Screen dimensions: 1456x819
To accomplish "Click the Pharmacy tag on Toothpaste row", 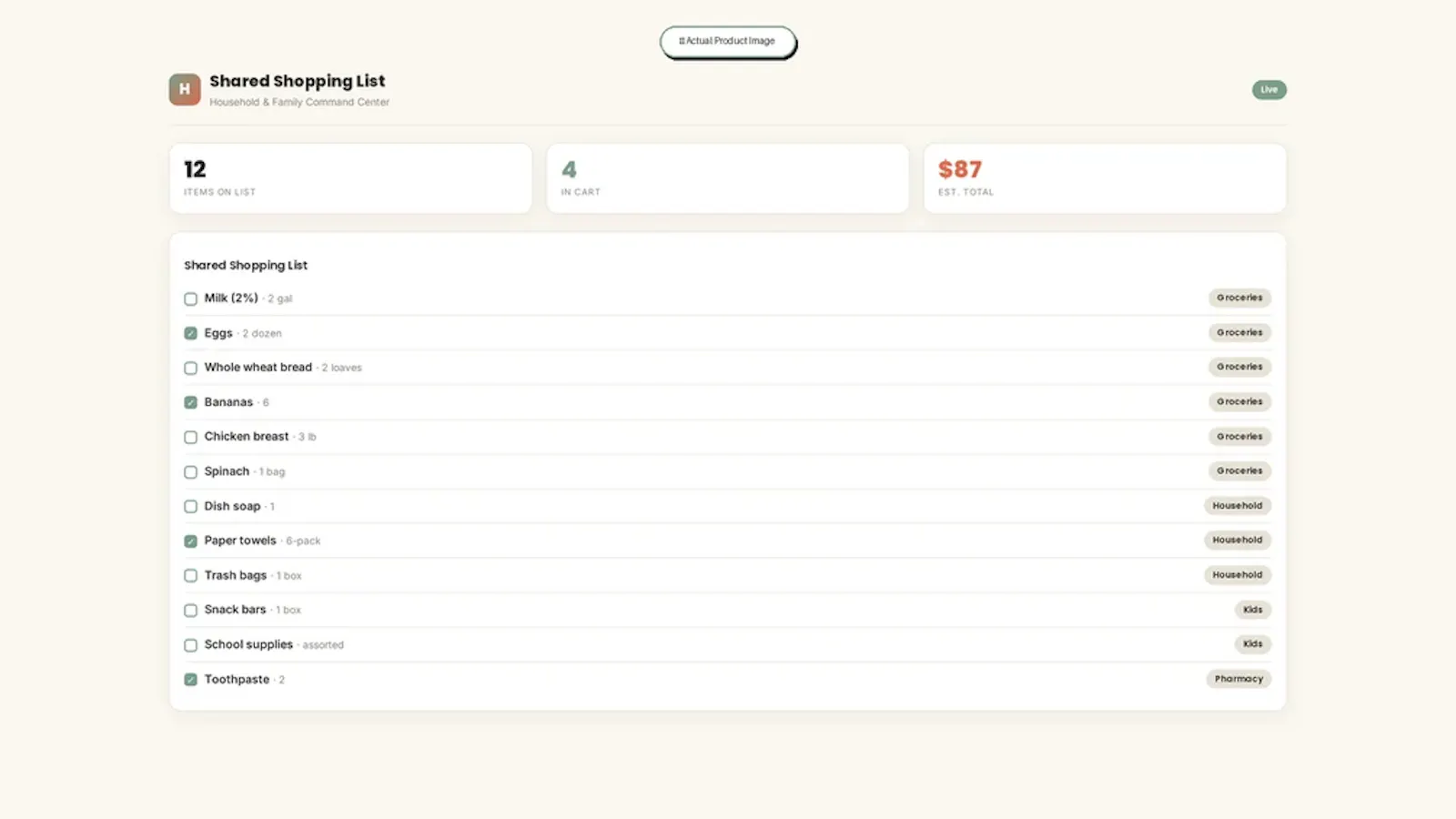I will pyautogui.click(x=1239, y=679).
